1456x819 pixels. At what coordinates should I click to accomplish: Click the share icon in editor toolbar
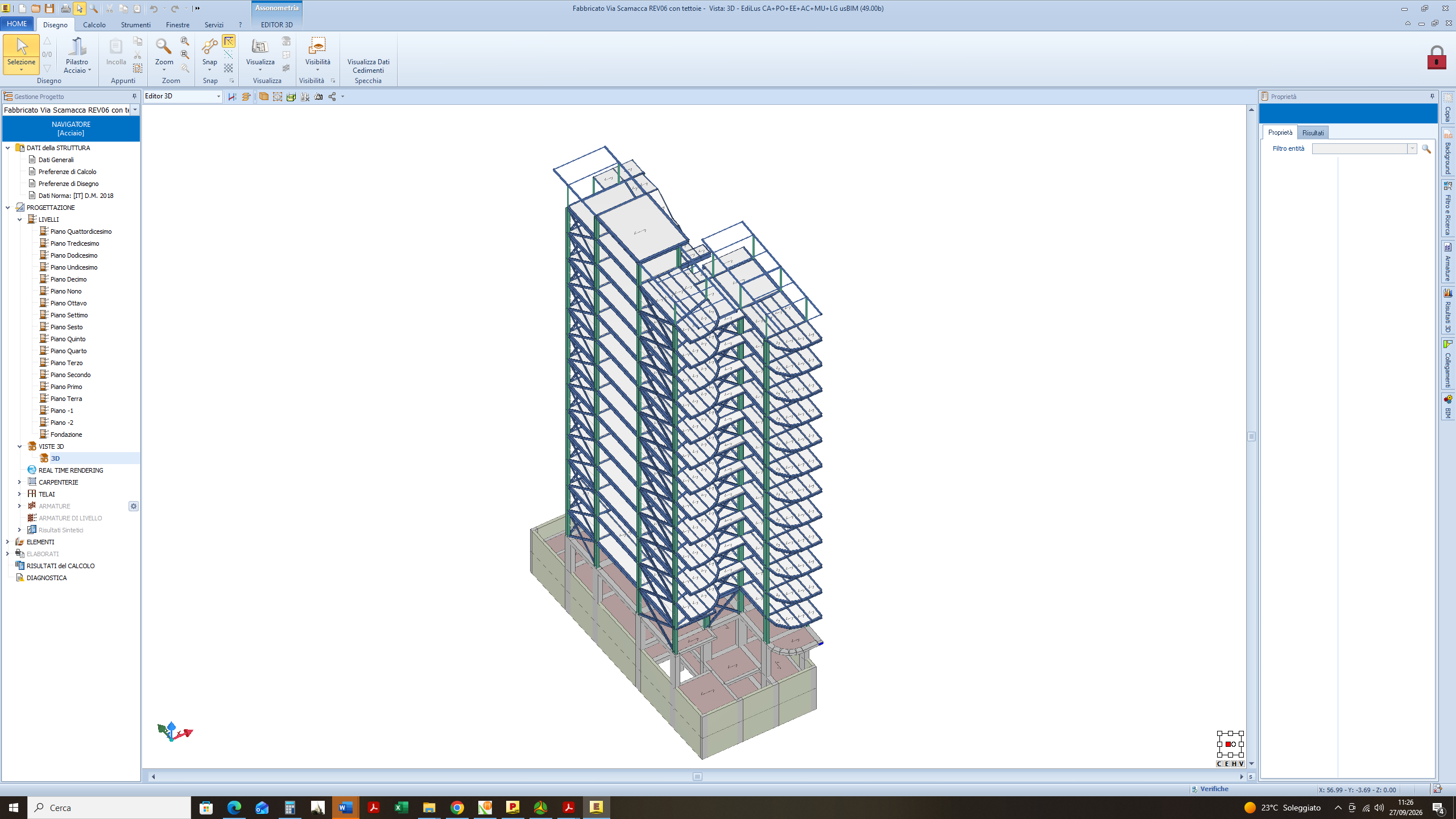332,97
